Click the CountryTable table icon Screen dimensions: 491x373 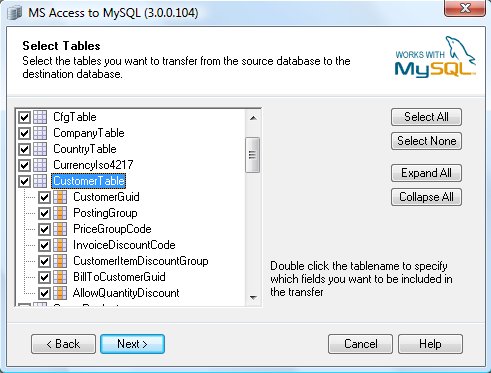point(40,149)
